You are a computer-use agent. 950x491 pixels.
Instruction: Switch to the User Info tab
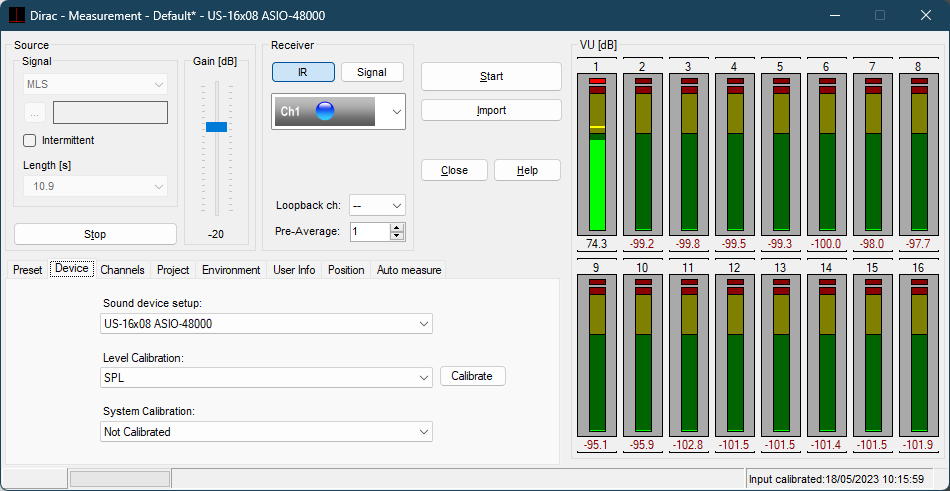click(x=294, y=270)
